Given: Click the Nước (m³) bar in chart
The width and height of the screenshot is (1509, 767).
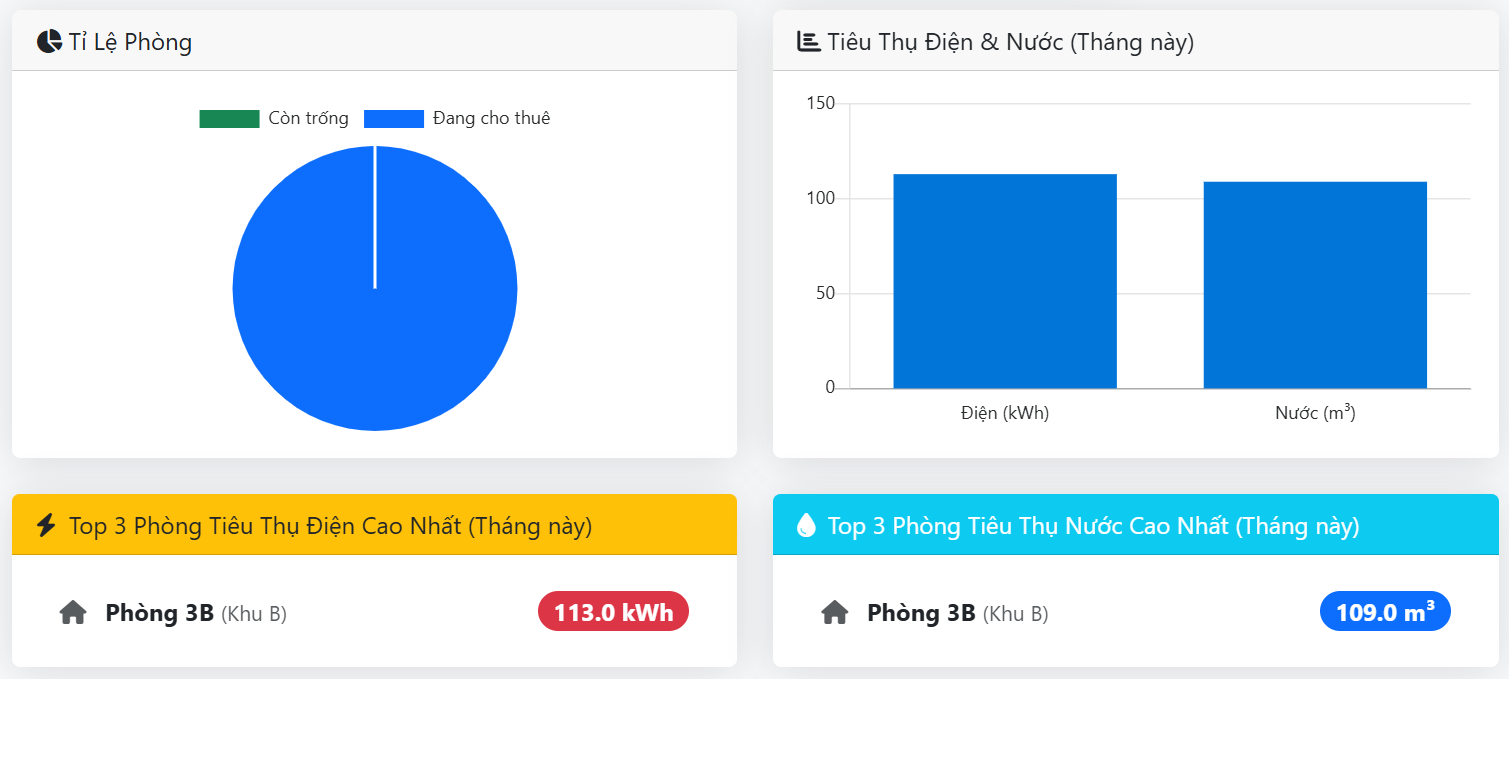Looking at the screenshot, I should pyautogui.click(x=1314, y=285).
